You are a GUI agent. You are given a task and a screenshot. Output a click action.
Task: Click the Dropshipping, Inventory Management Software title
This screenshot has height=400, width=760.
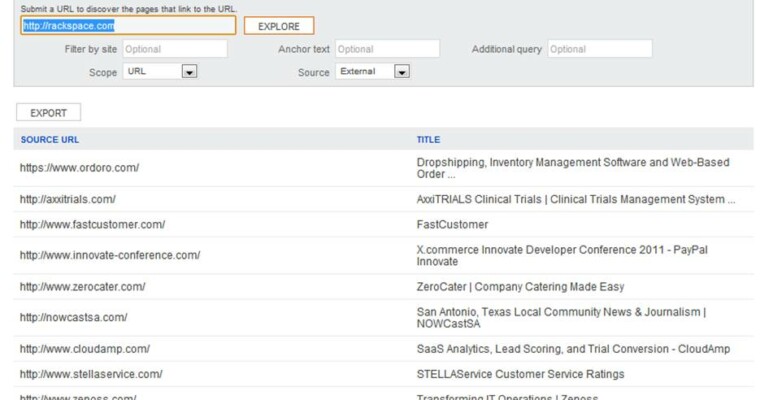click(573, 168)
